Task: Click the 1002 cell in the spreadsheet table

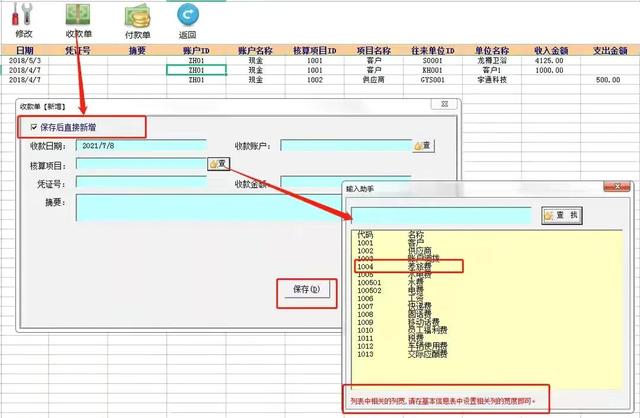Action: [x=315, y=80]
